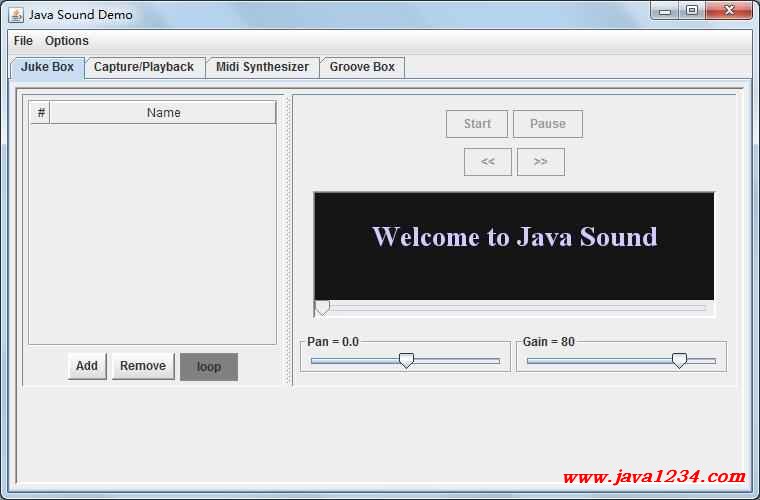Click the Name column header
Screen dimensions: 760x500
(x=163, y=113)
